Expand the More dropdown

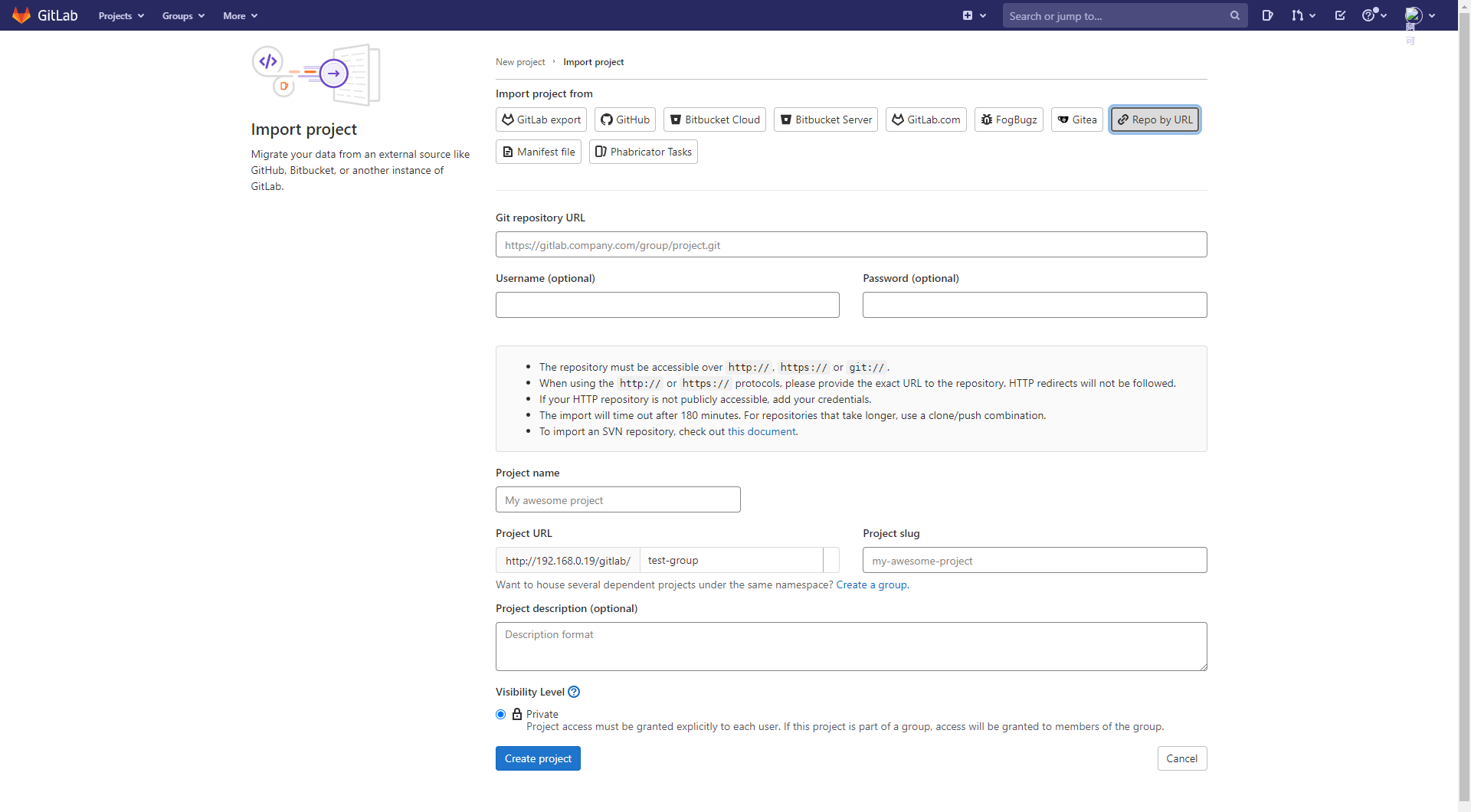(x=240, y=15)
